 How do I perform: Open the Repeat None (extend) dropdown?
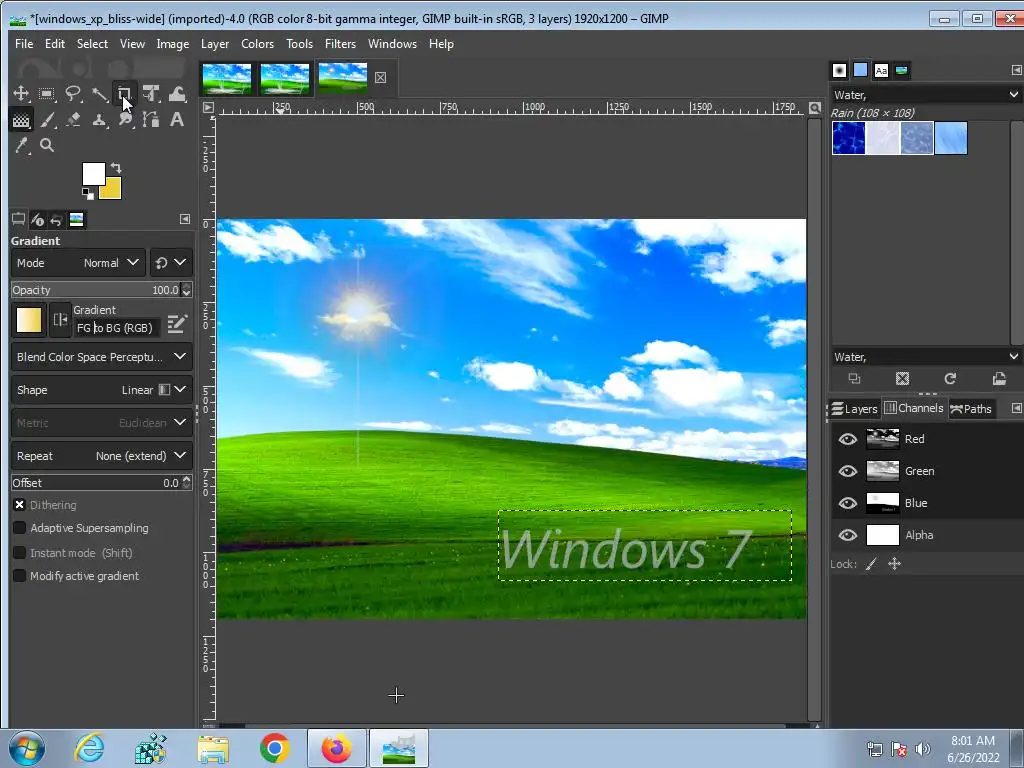pyautogui.click(x=102, y=456)
